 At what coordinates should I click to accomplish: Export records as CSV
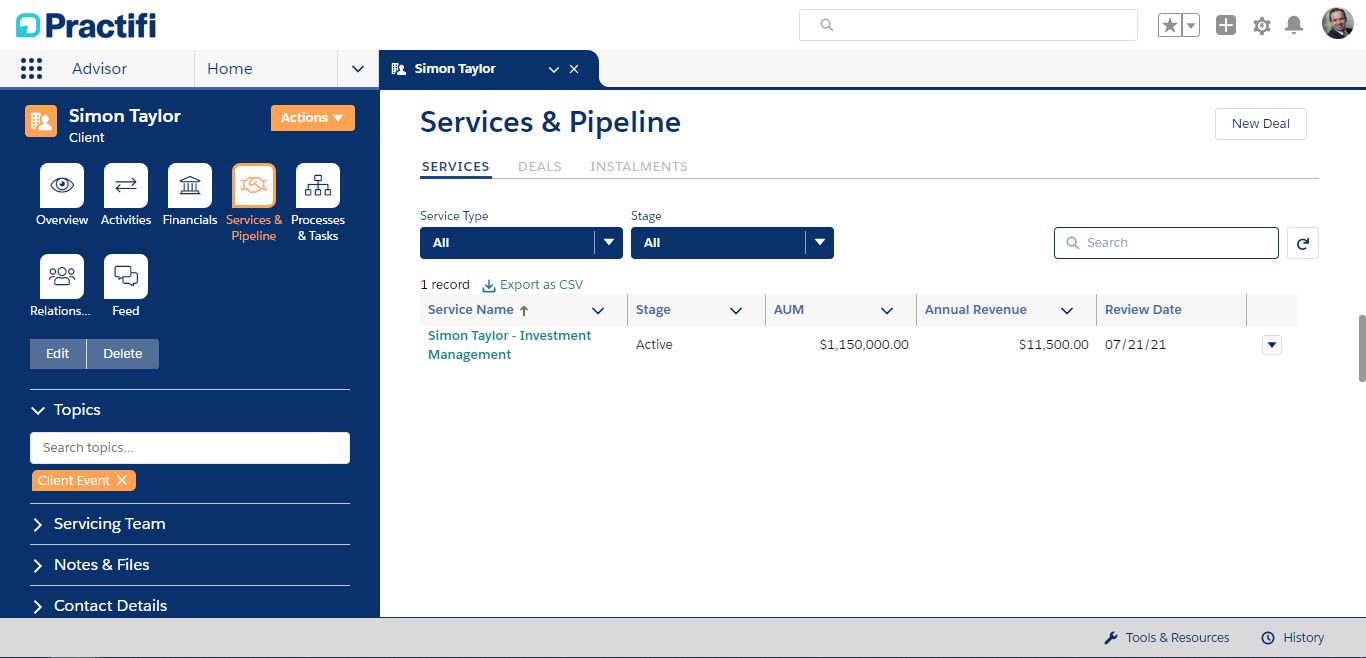click(x=533, y=285)
